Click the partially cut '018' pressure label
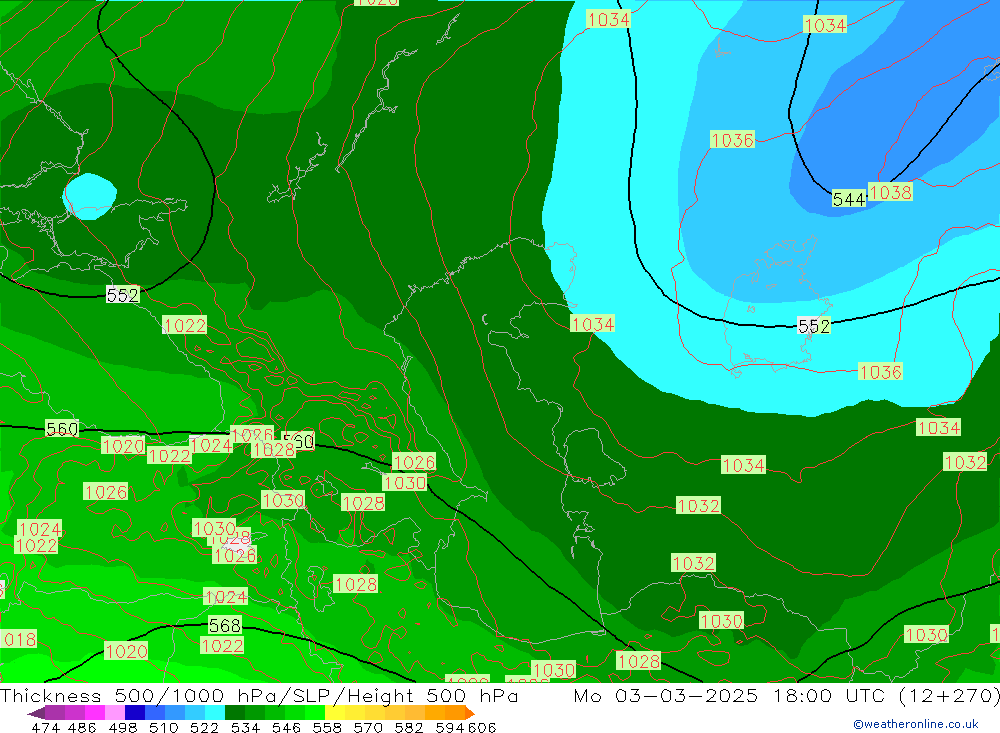The width and height of the screenshot is (1000, 733). coord(18,639)
